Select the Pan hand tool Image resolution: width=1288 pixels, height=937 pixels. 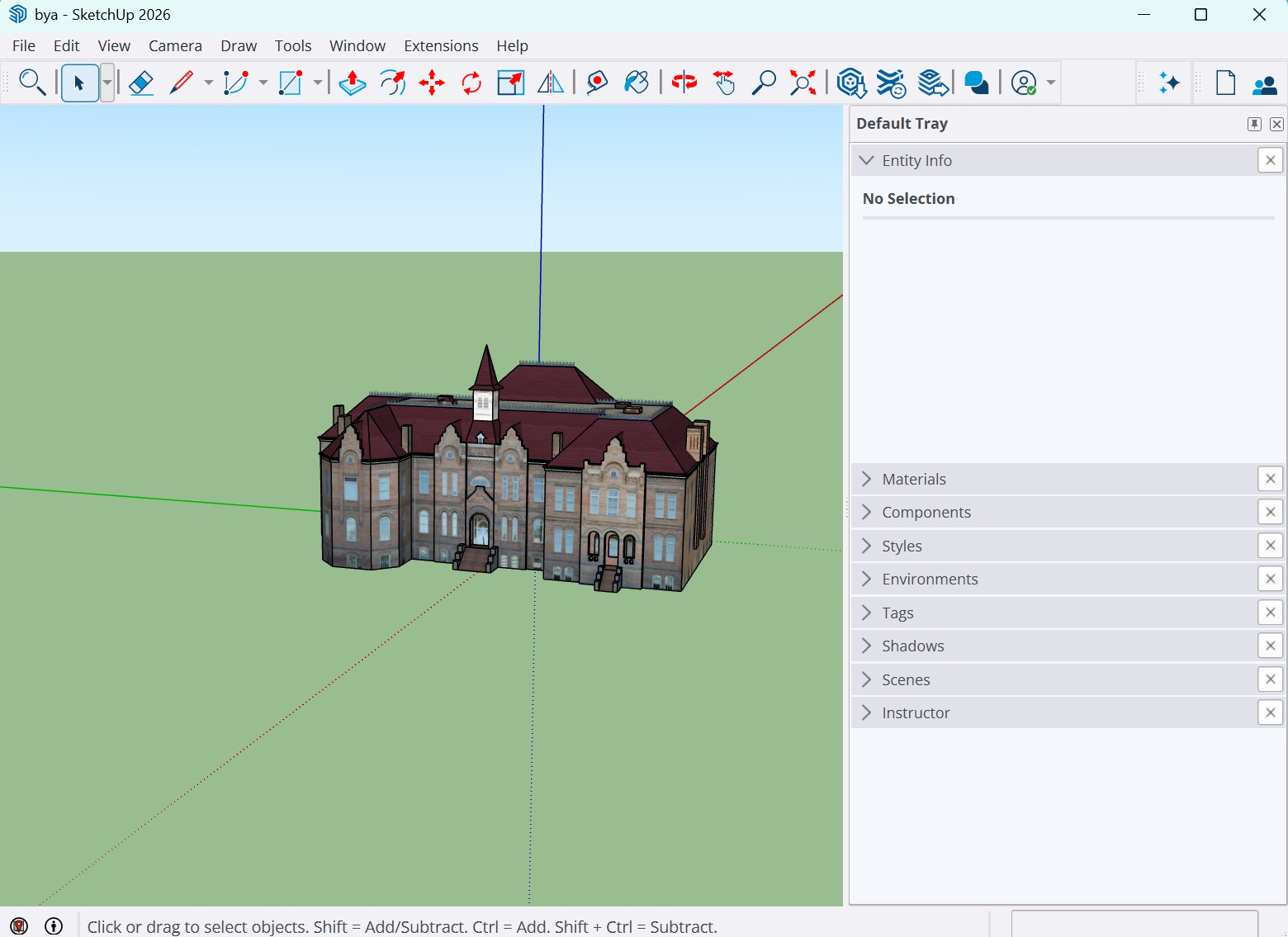724,83
